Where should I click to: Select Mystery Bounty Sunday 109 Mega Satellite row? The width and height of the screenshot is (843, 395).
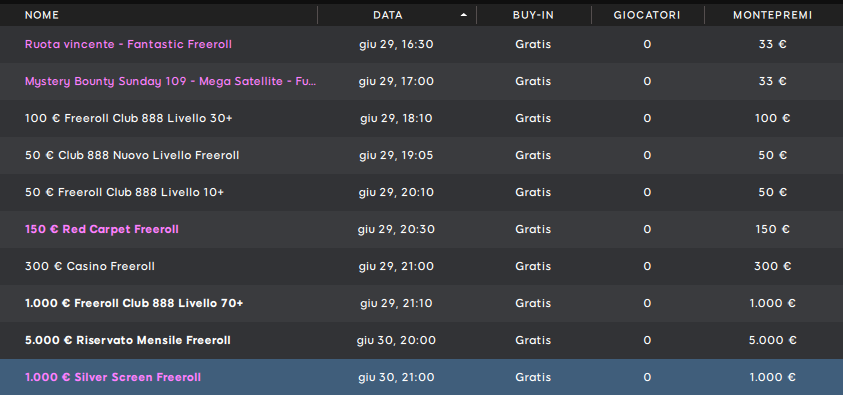pyautogui.click(x=422, y=81)
